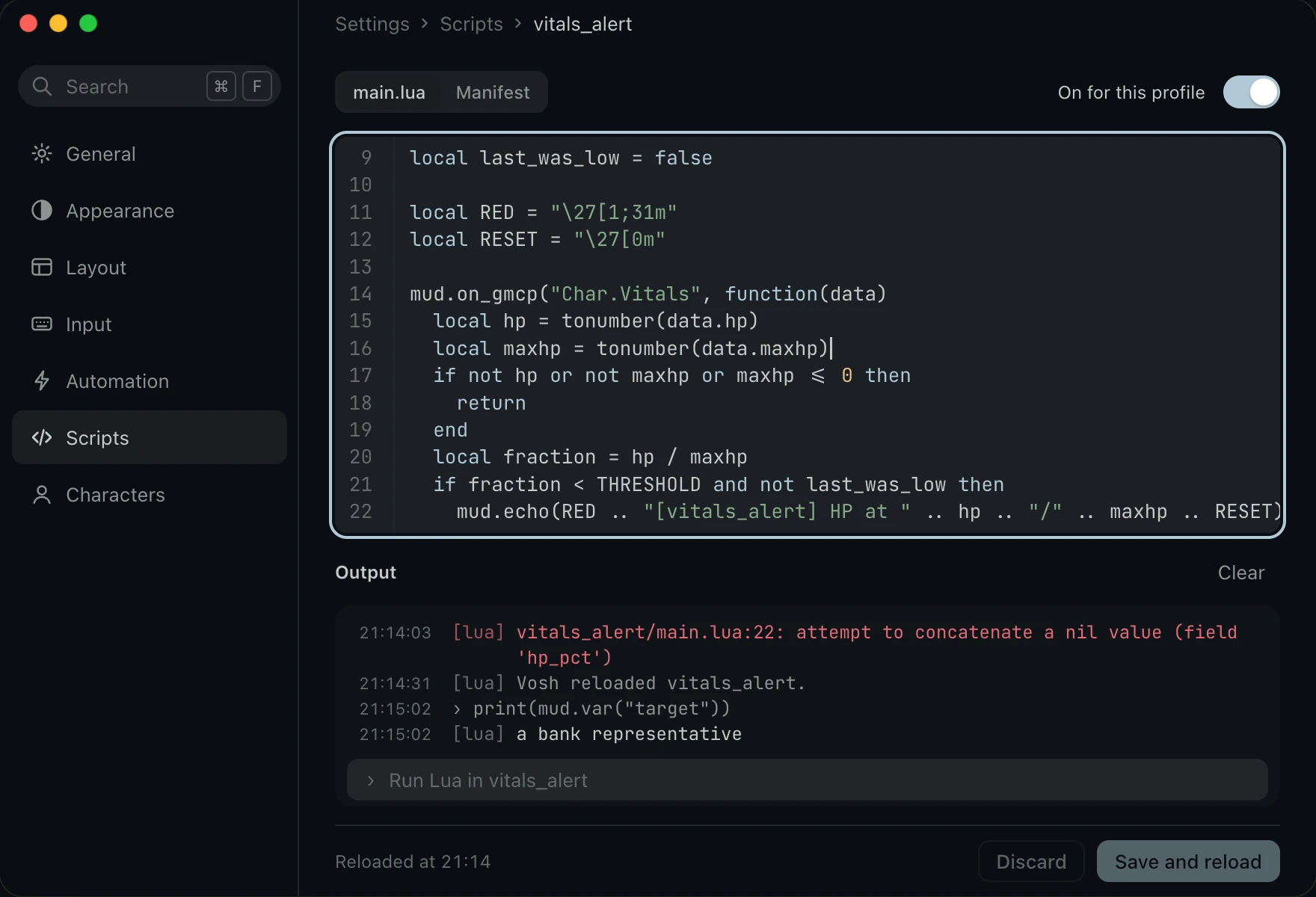Go to Layout settings

click(x=150, y=268)
